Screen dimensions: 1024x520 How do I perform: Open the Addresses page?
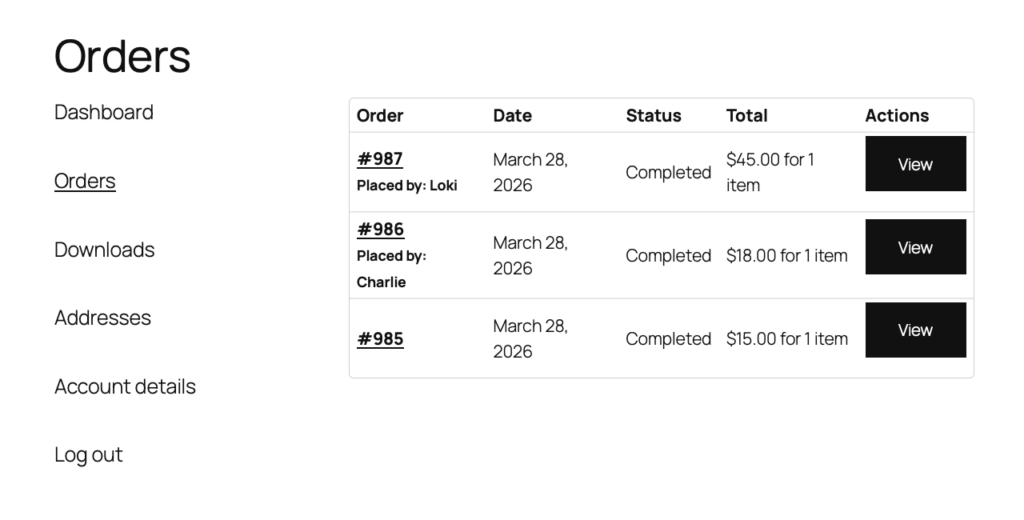pyautogui.click(x=102, y=318)
